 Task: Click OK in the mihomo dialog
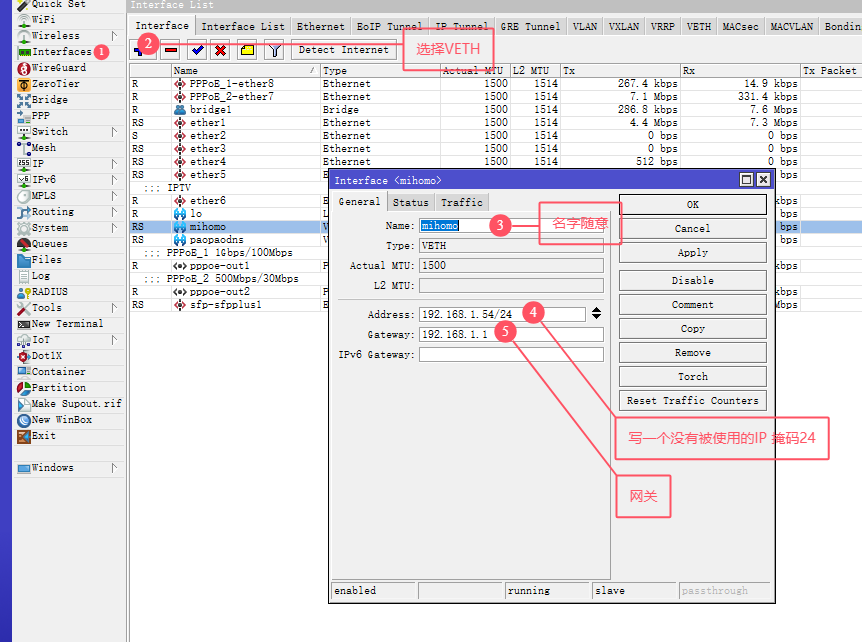[693, 204]
